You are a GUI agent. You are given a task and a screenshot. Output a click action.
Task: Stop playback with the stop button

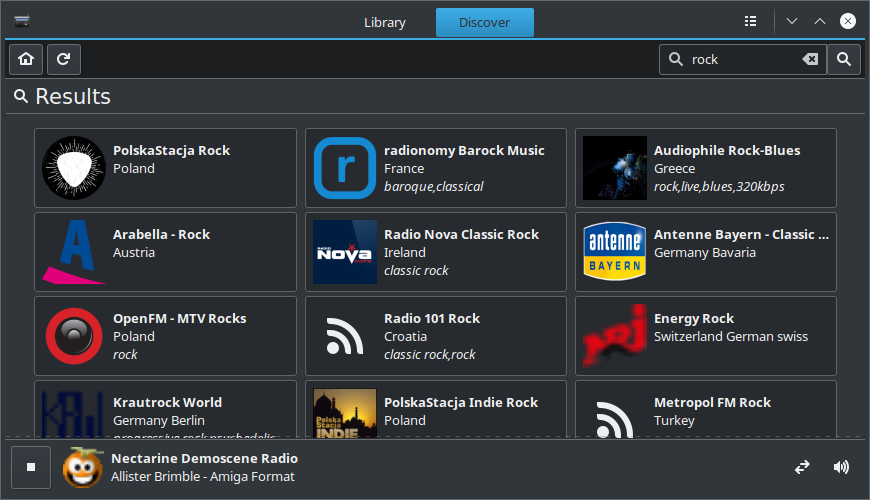[x=31, y=467]
